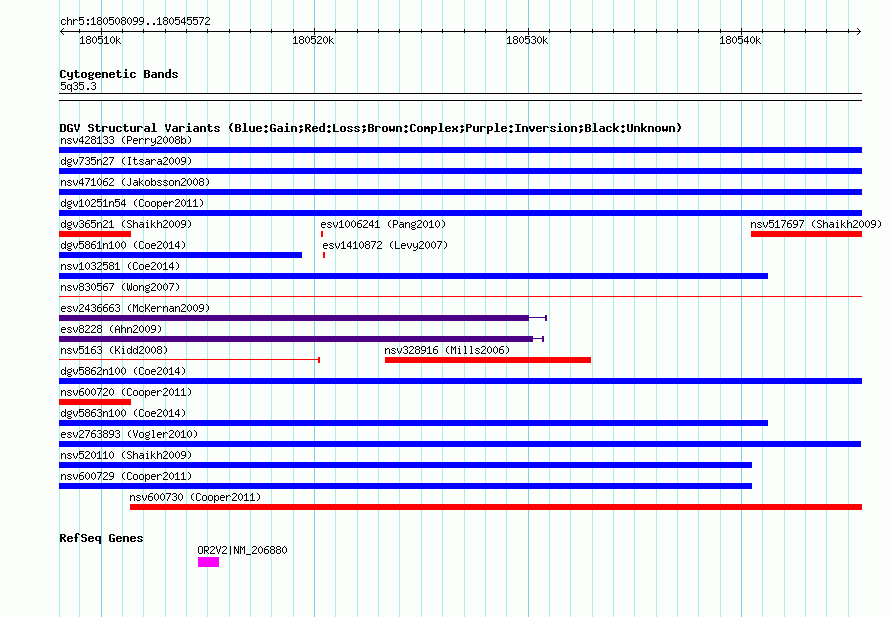This screenshot has height=617, width=890.
Task: Click the nsv517697 (Shaikh2009) label
Action: (x=816, y=224)
